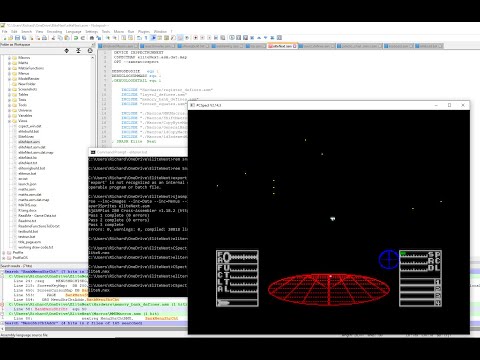Open the Settings menu
This screenshot has width=480, height=360.
click(x=91, y=32)
